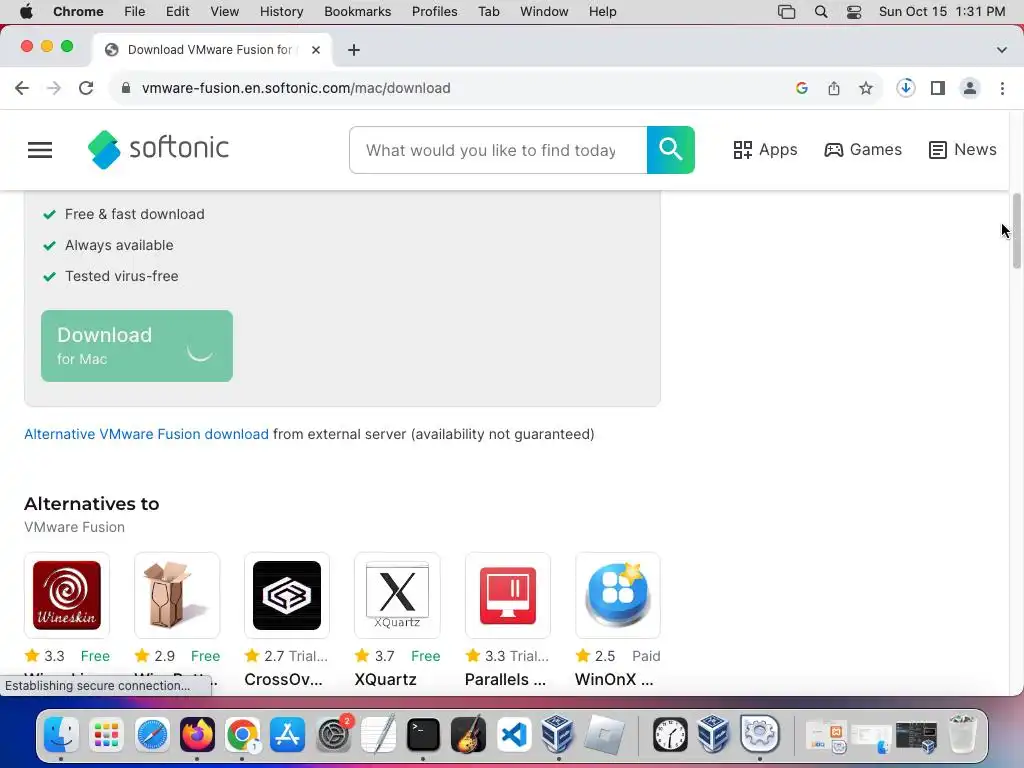Open the Apple menu
This screenshot has width=1024, height=768.
tap(26, 12)
